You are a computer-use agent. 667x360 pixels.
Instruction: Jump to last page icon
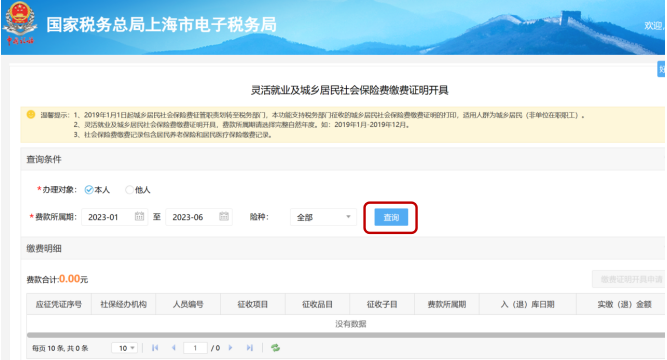pyautogui.click(x=250, y=348)
